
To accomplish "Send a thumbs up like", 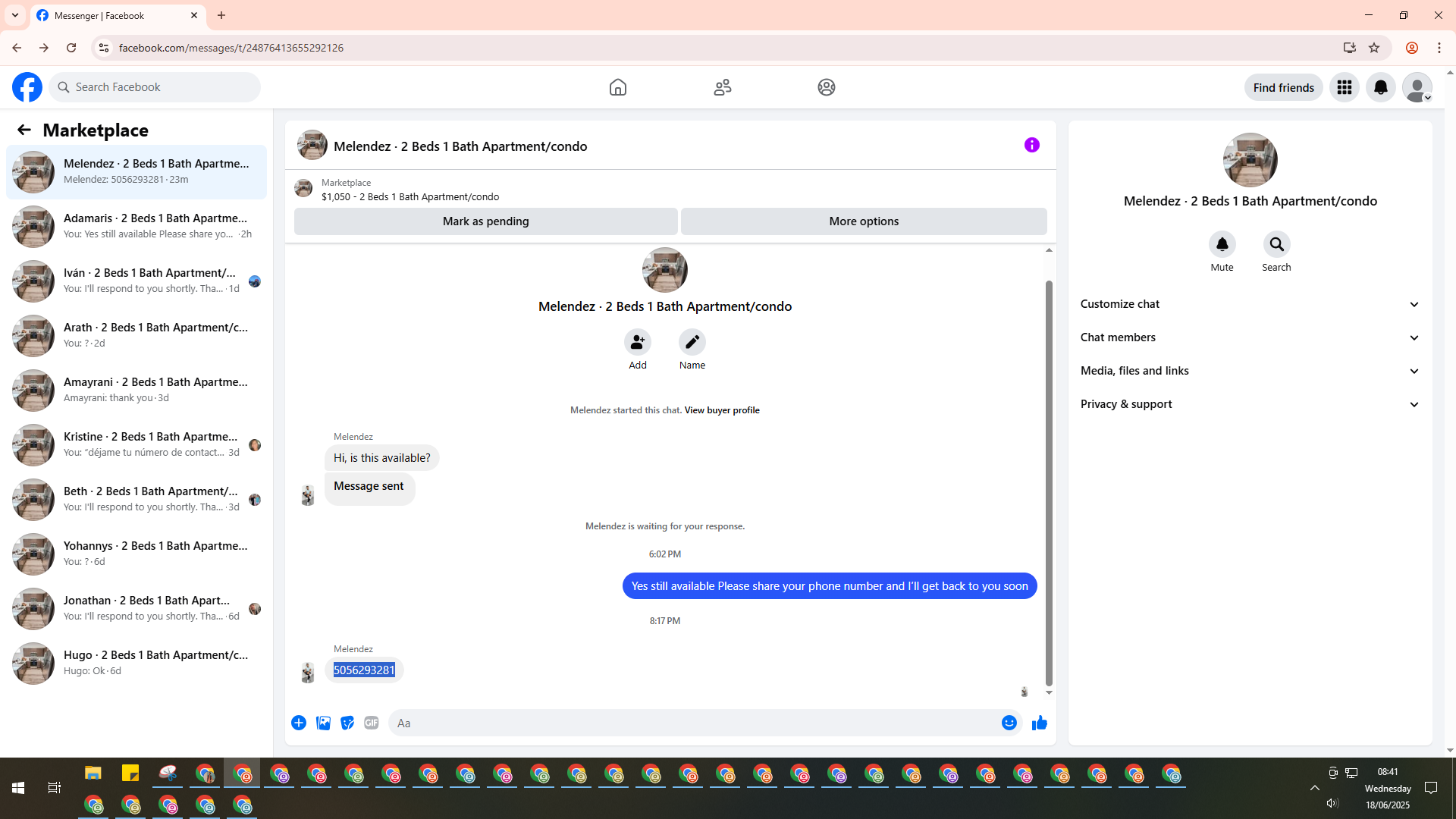I will 1040,723.
